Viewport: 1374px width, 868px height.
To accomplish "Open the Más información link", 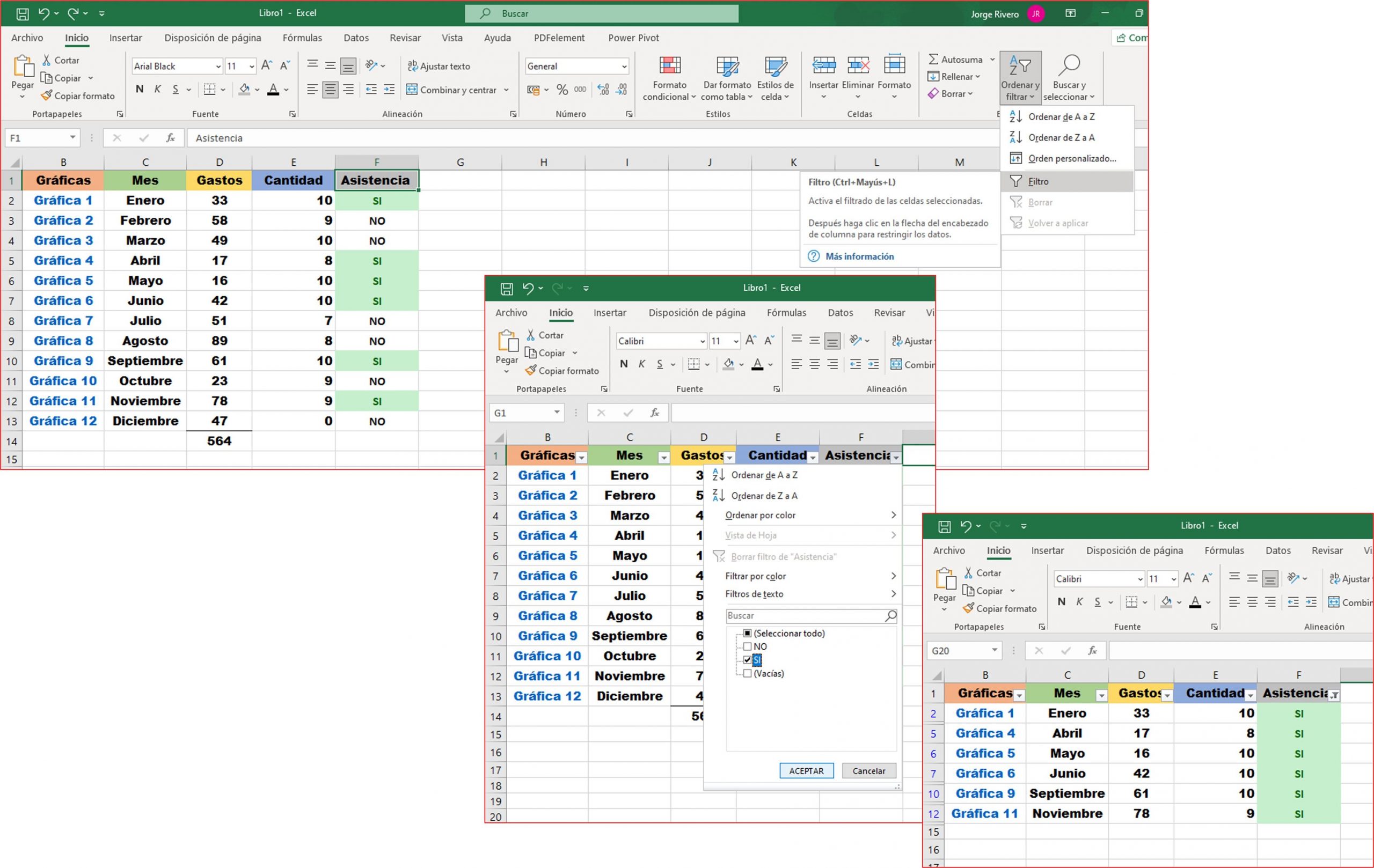I will 859,256.
